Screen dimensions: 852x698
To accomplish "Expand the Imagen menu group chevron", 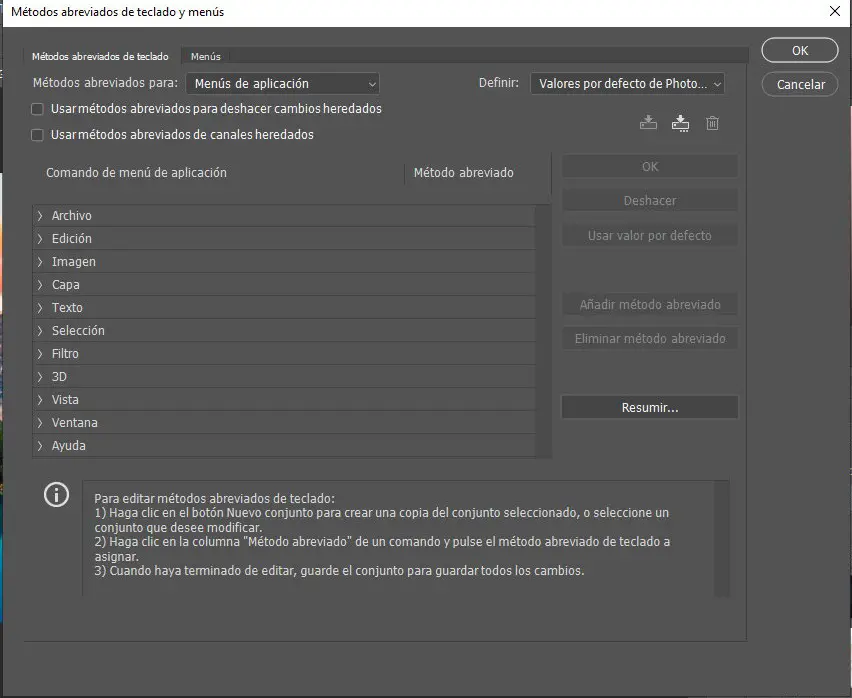I will click(40, 262).
